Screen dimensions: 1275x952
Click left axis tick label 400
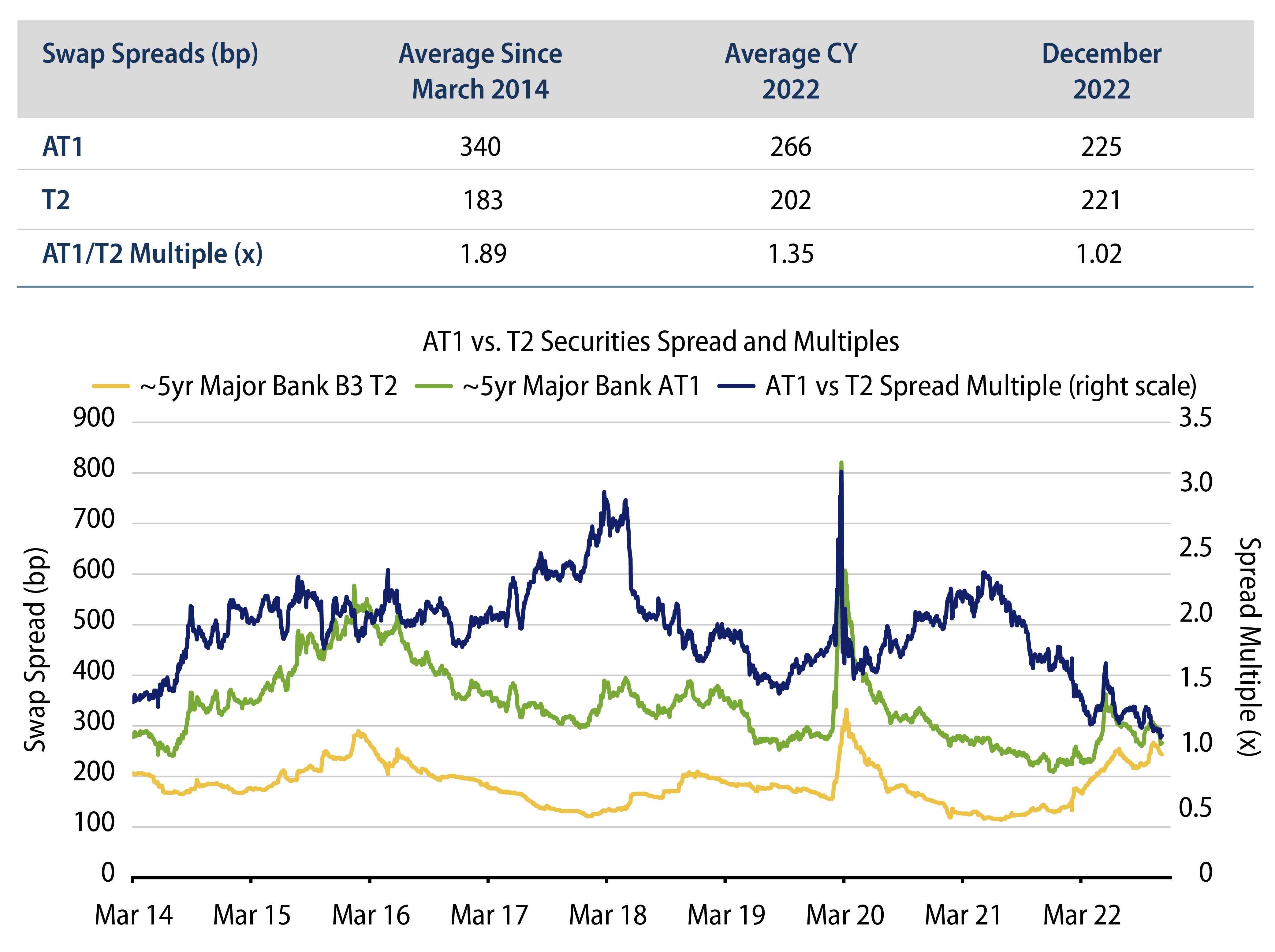94,671
